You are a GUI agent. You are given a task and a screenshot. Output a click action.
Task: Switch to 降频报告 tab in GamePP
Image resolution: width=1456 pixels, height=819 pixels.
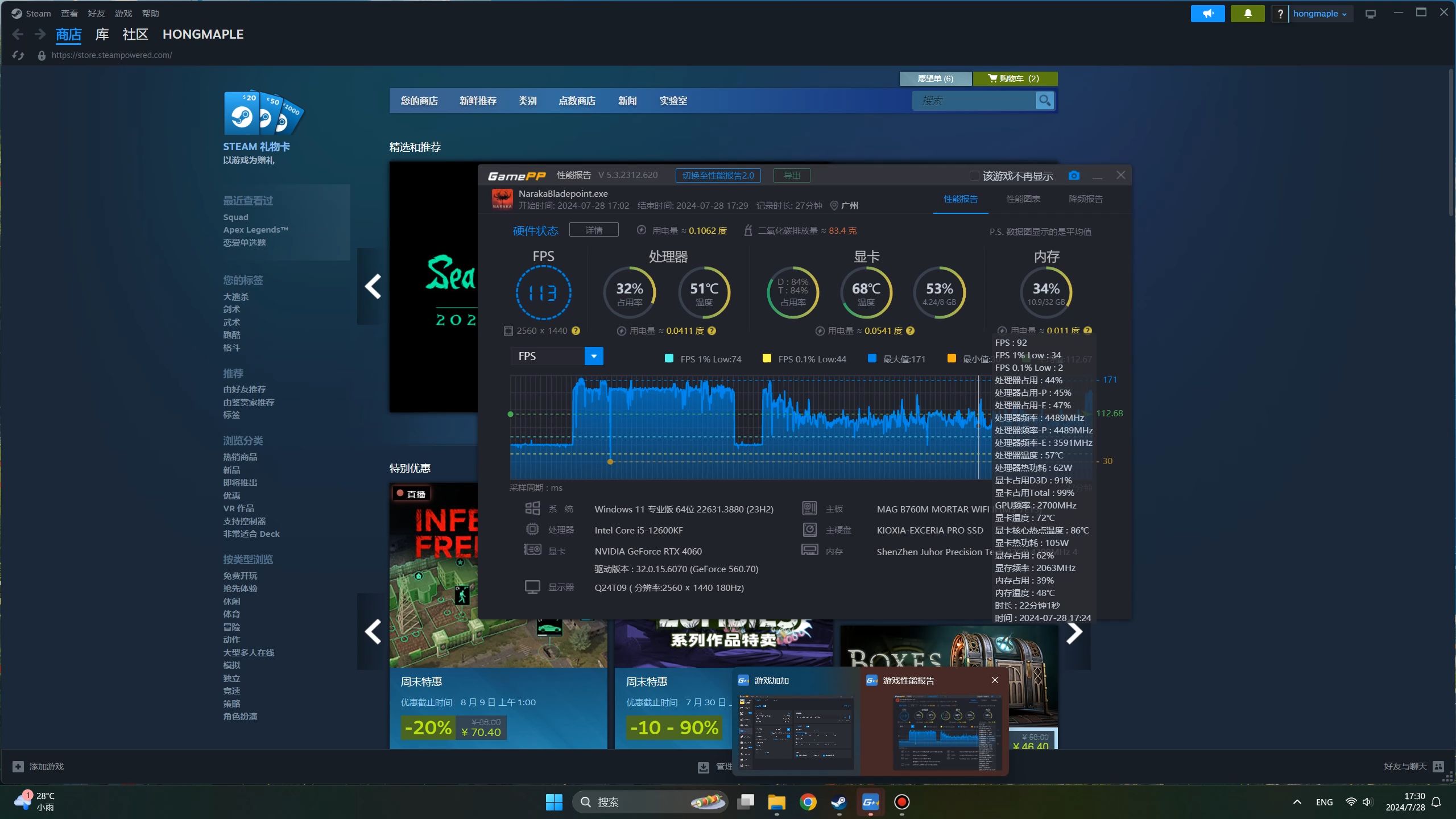click(1086, 199)
